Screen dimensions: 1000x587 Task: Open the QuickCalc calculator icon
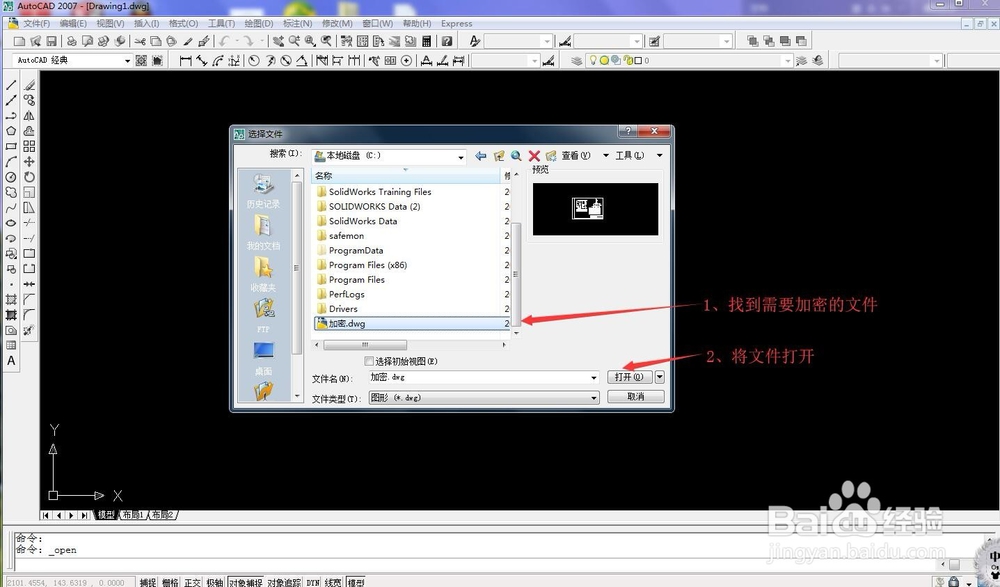point(427,41)
